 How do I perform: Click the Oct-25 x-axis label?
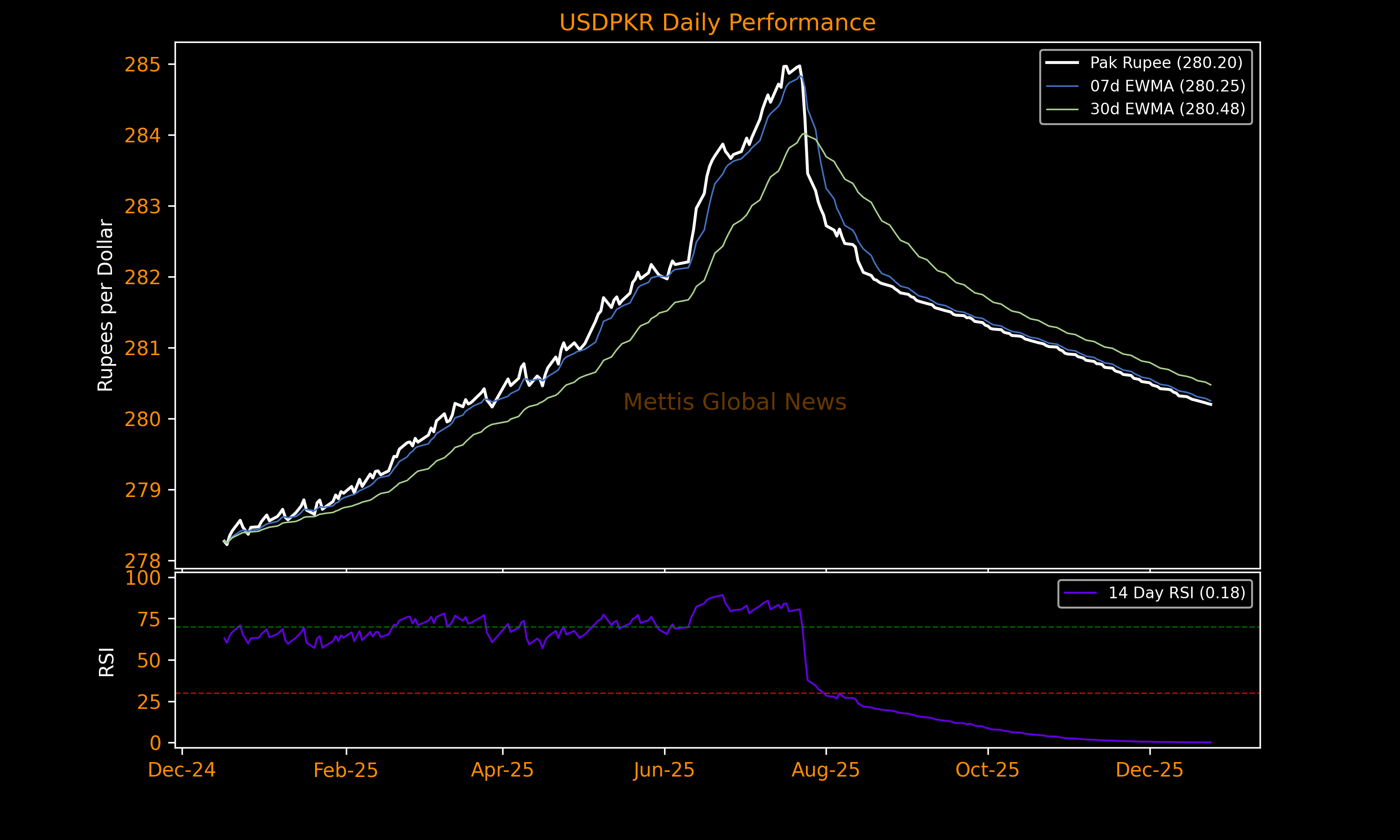(987, 770)
